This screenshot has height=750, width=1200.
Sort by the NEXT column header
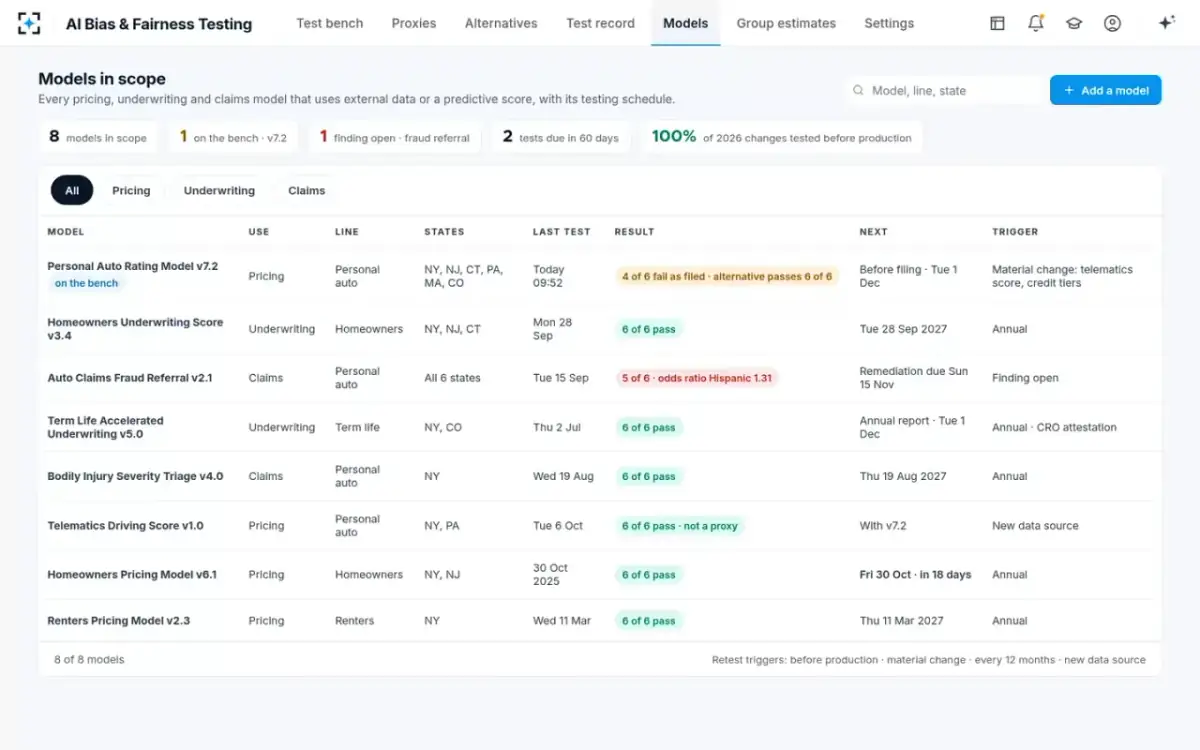pyautogui.click(x=873, y=231)
